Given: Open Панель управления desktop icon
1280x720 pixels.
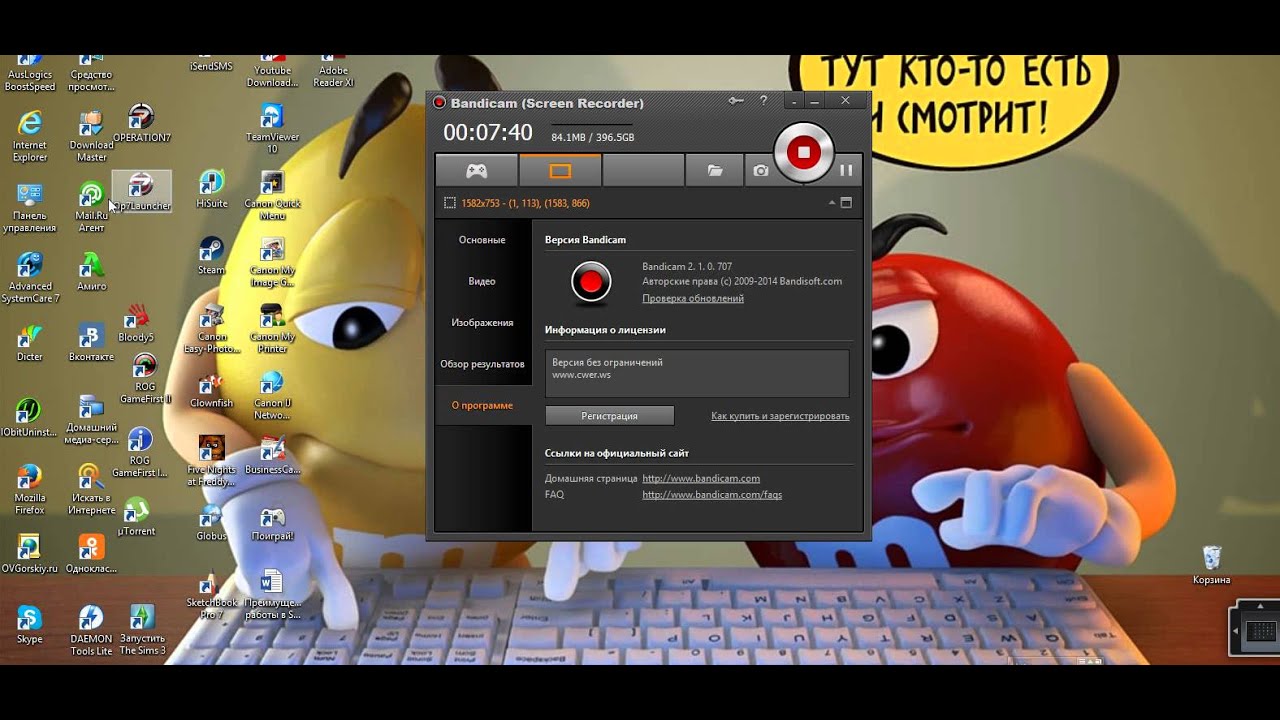Looking at the screenshot, I should [29, 207].
